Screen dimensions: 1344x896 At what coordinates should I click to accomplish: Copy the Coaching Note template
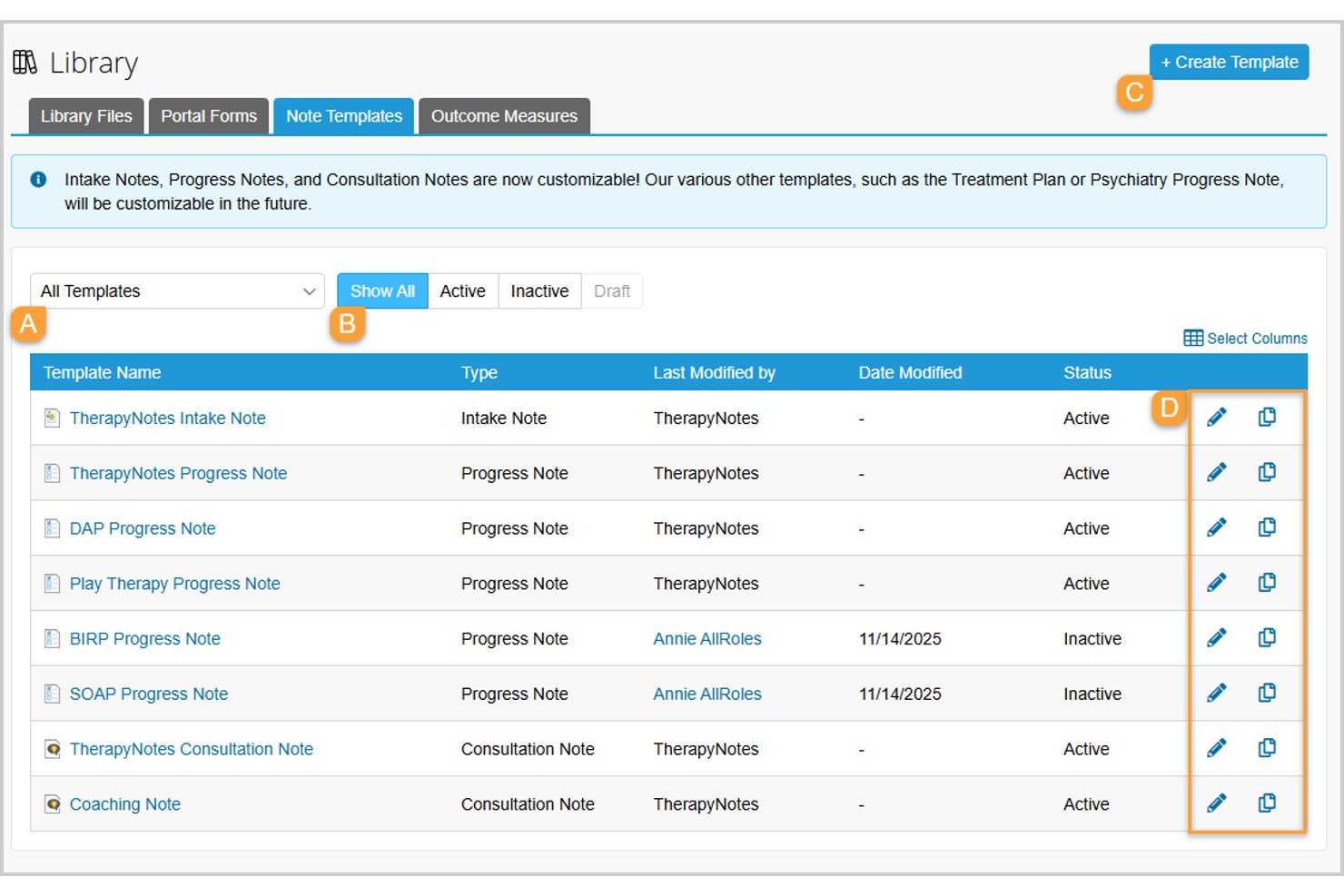point(1267,802)
